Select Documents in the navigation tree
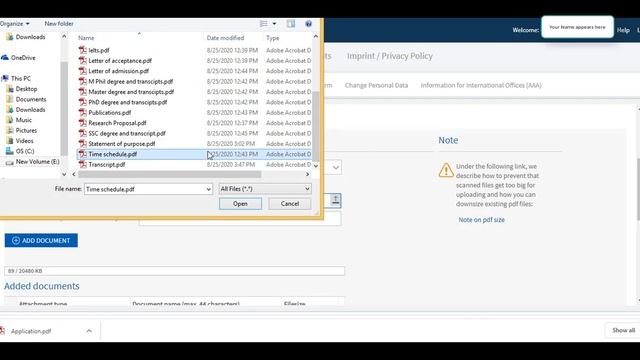The height and width of the screenshot is (360, 640). tap(31, 99)
